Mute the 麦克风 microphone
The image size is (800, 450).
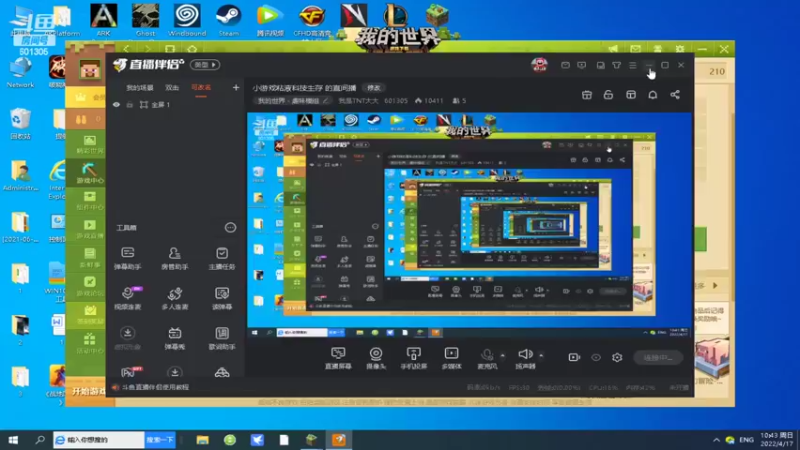(x=487, y=358)
